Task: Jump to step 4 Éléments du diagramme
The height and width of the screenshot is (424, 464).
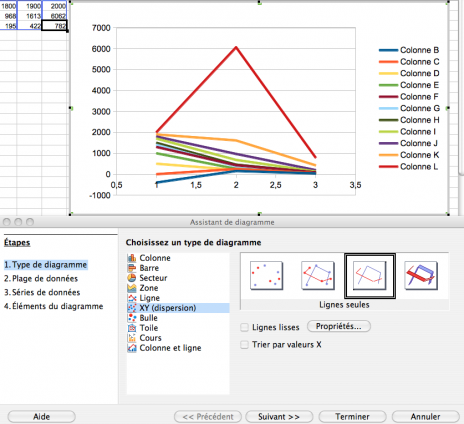Action: tap(53, 306)
